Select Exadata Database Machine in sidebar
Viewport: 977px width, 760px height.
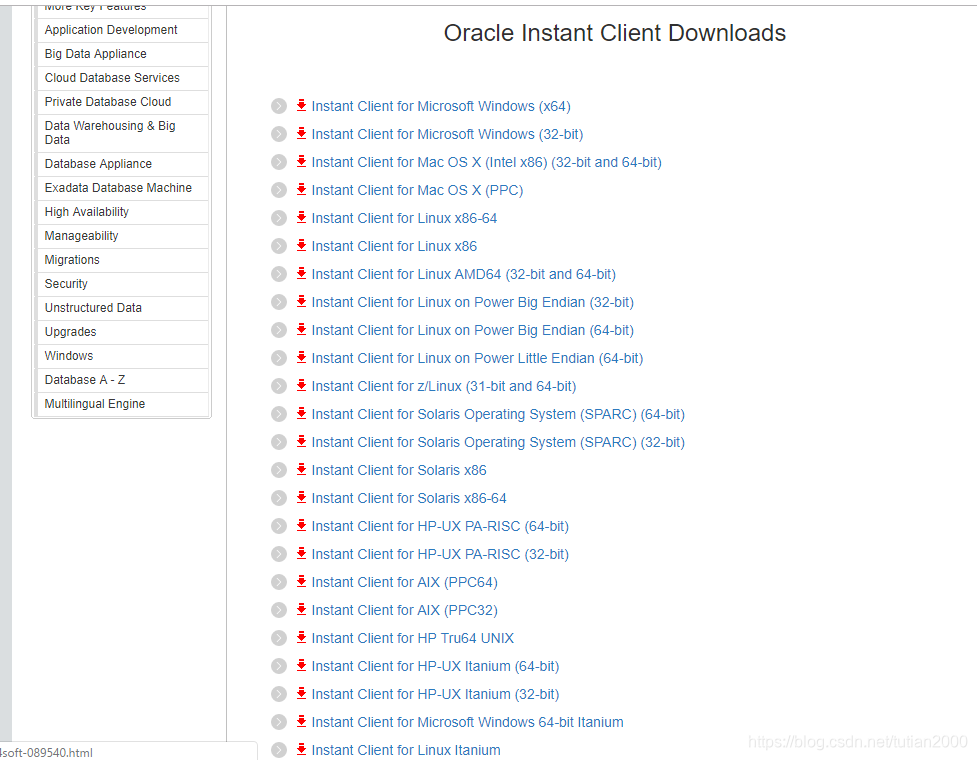click(123, 188)
